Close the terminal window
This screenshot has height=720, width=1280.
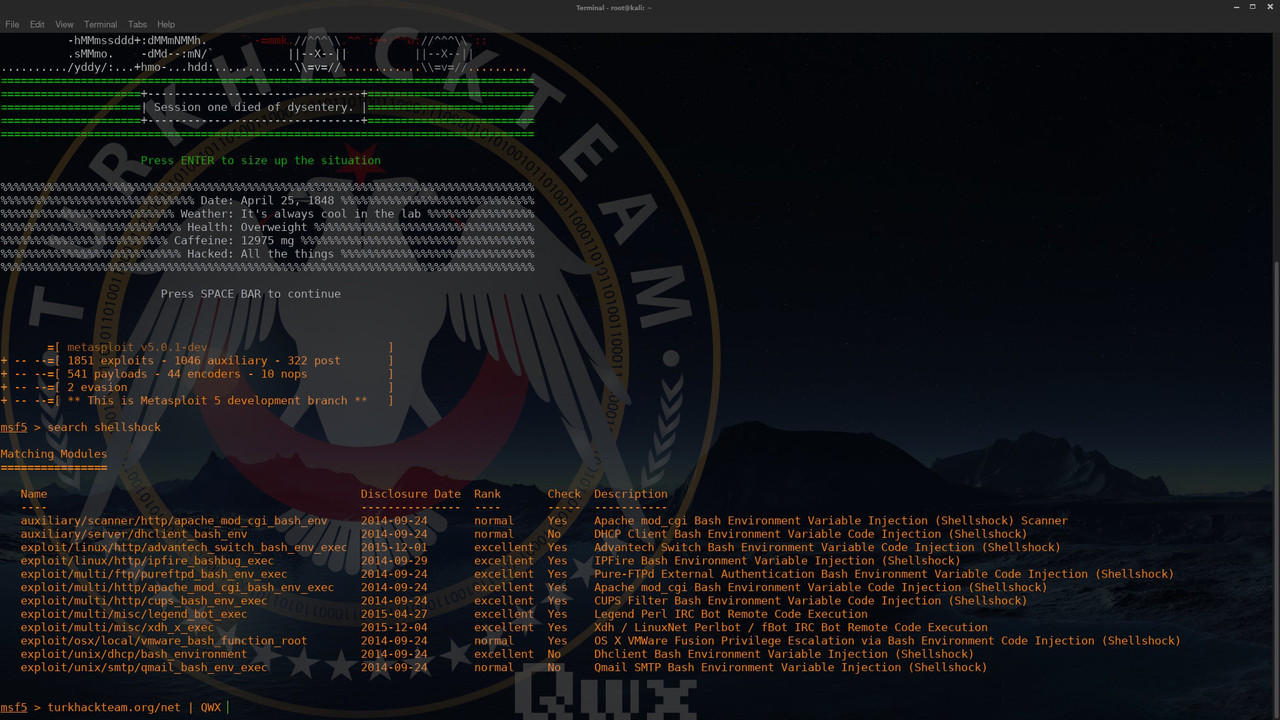click(x=1270, y=7)
